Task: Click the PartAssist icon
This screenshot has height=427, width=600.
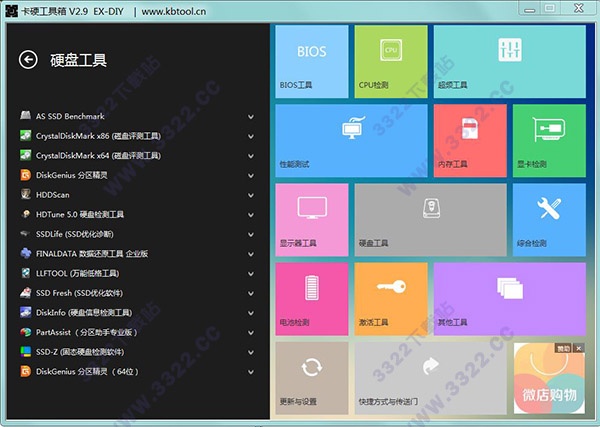Action: point(26,332)
